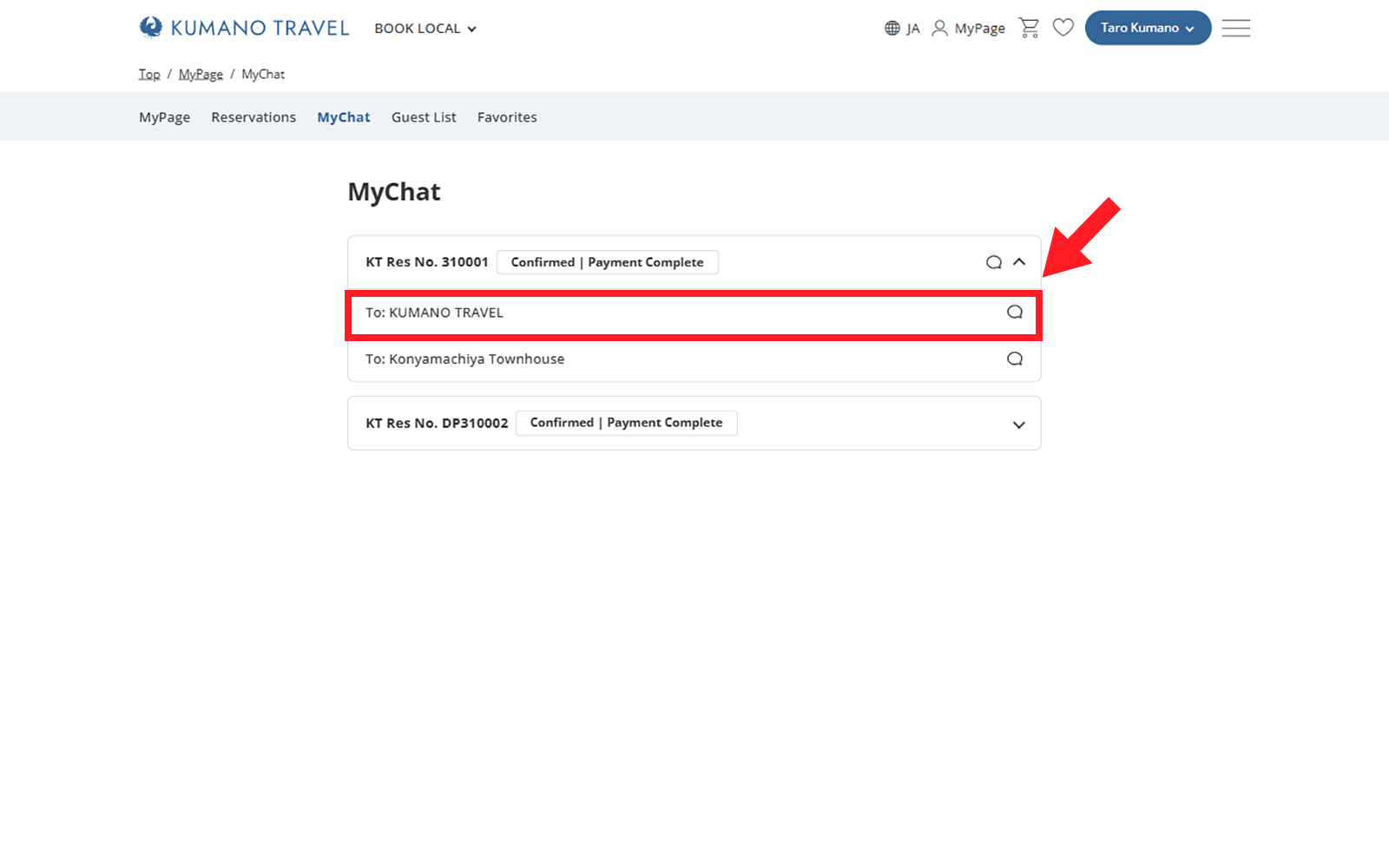Open the Taro Kumano account dropdown
This screenshot has height=868, width=1389.
pos(1147,28)
